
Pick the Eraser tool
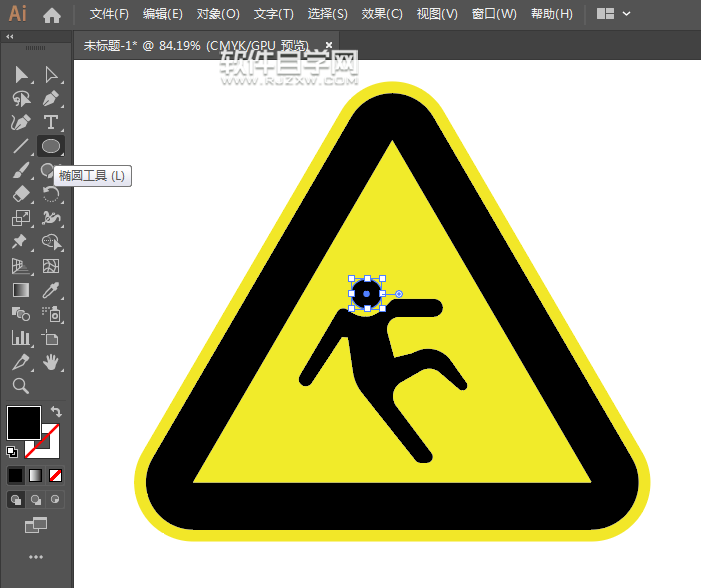click(x=21, y=194)
